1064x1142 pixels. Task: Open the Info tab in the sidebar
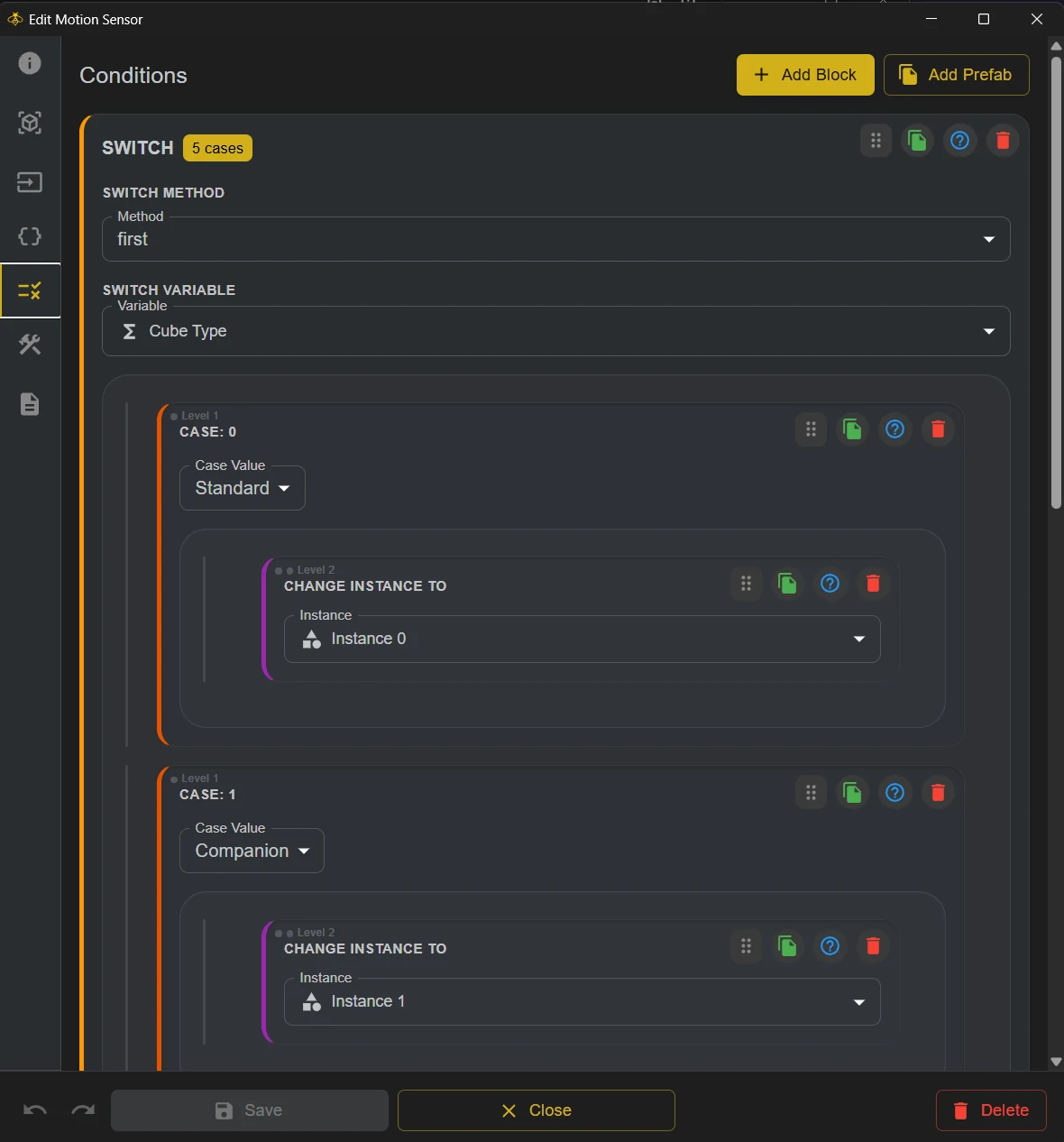(x=30, y=63)
